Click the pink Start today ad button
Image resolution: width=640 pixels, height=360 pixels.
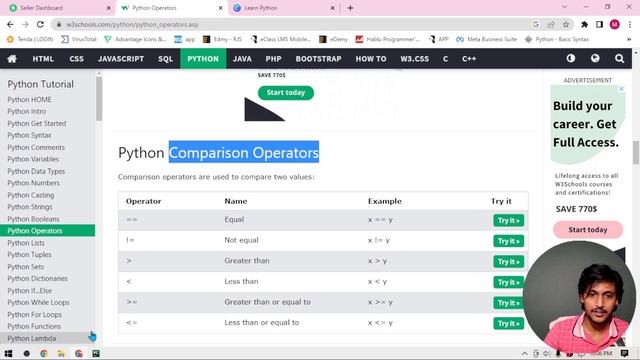(x=588, y=230)
